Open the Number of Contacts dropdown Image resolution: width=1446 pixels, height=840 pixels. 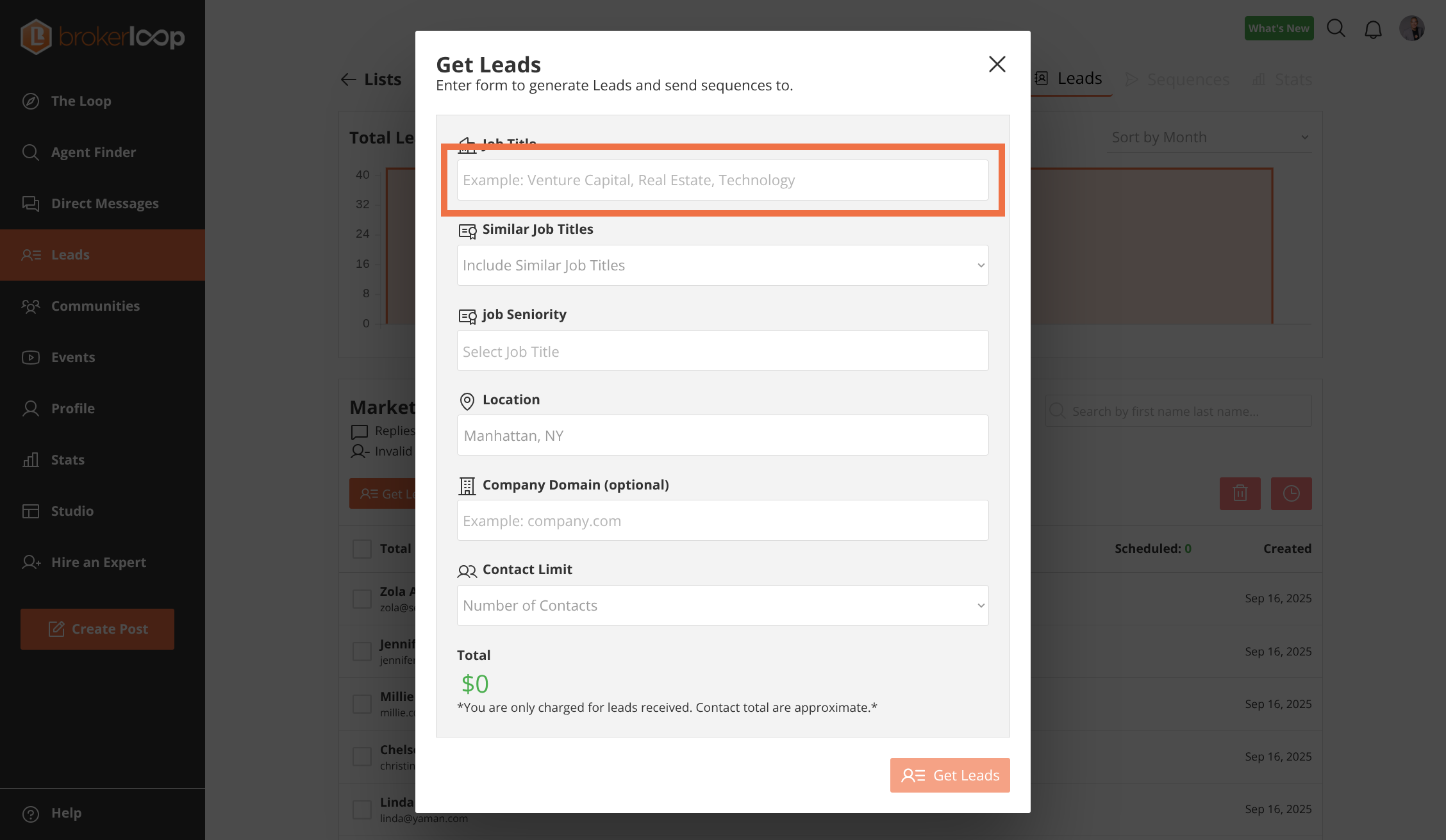tap(722, 605)
